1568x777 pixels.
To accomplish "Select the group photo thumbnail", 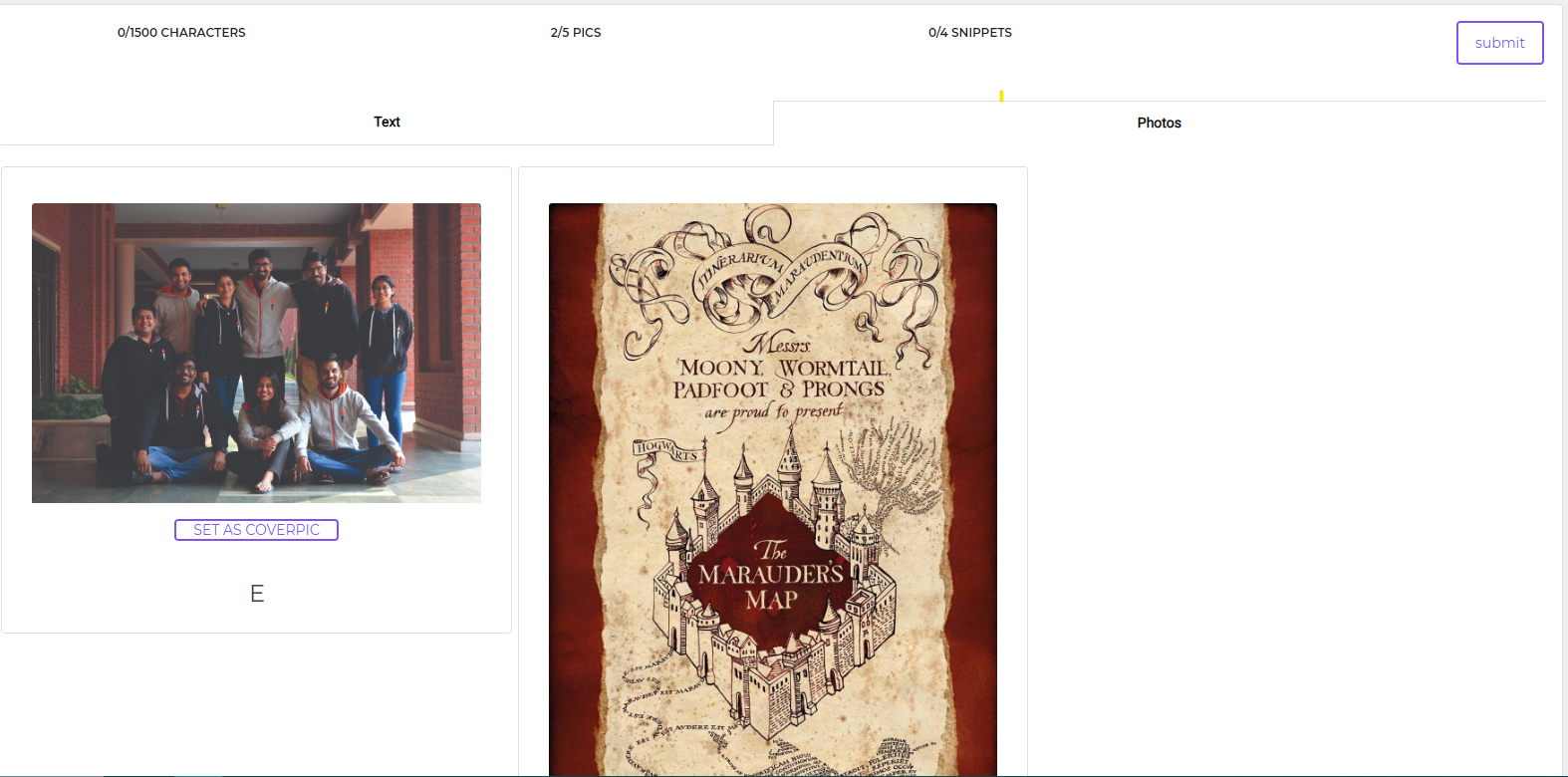I will pyautogui.click(x=256, y=353).
